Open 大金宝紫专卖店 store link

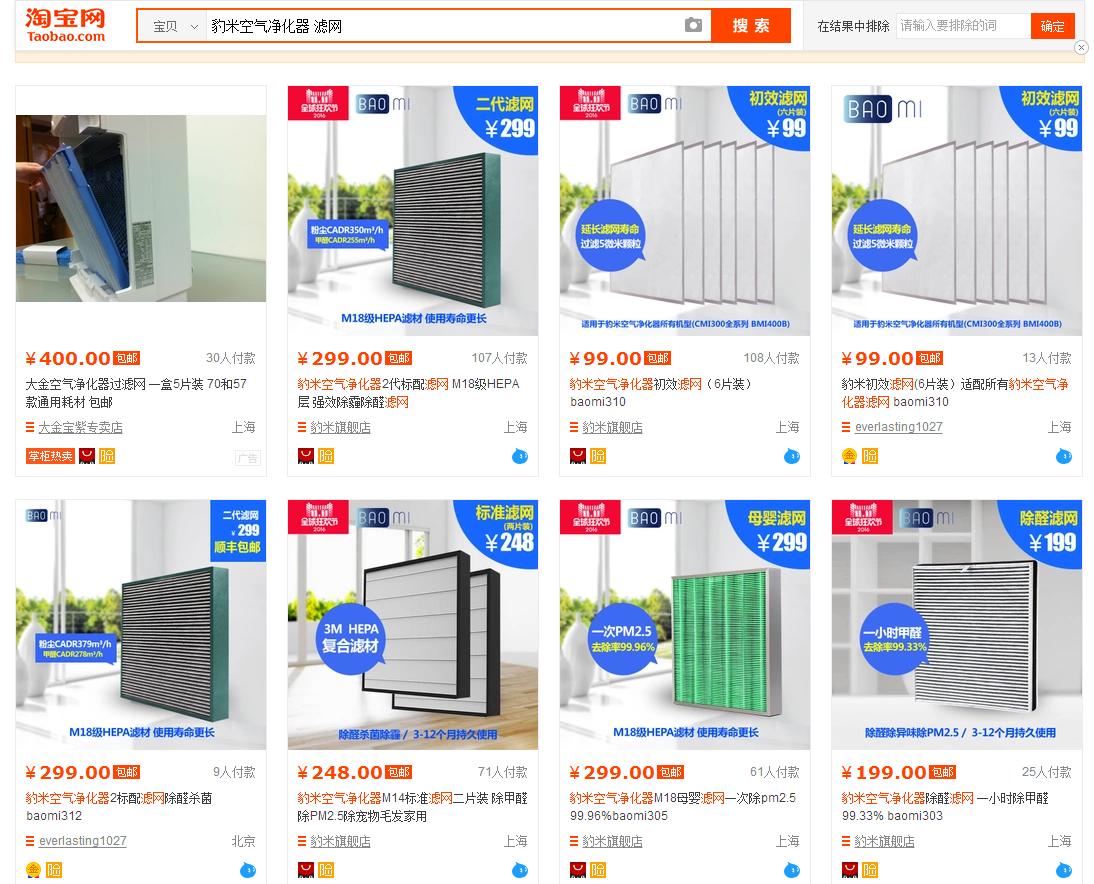pos(80,427)
